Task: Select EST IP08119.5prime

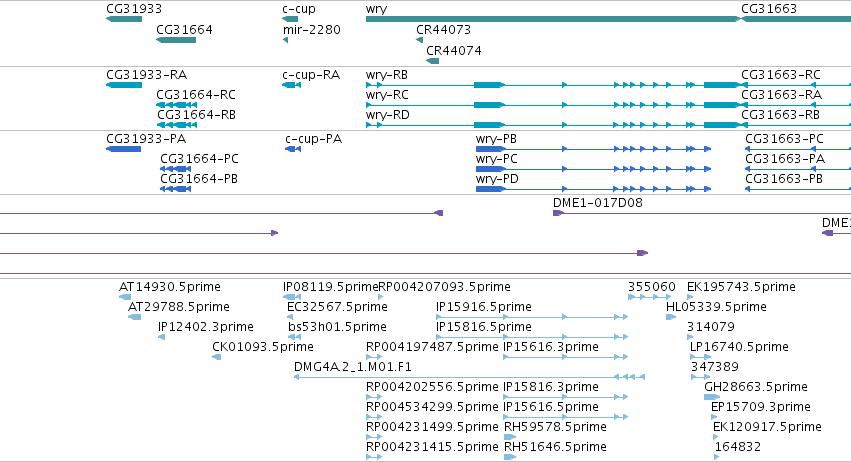Action: pos(330,287)
